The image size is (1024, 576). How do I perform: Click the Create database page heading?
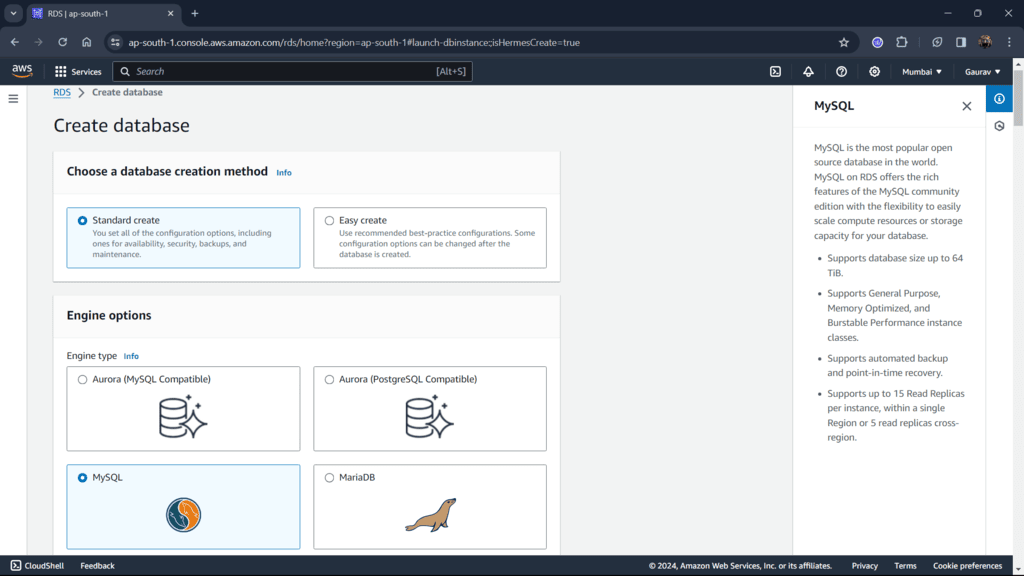(121, 125)
